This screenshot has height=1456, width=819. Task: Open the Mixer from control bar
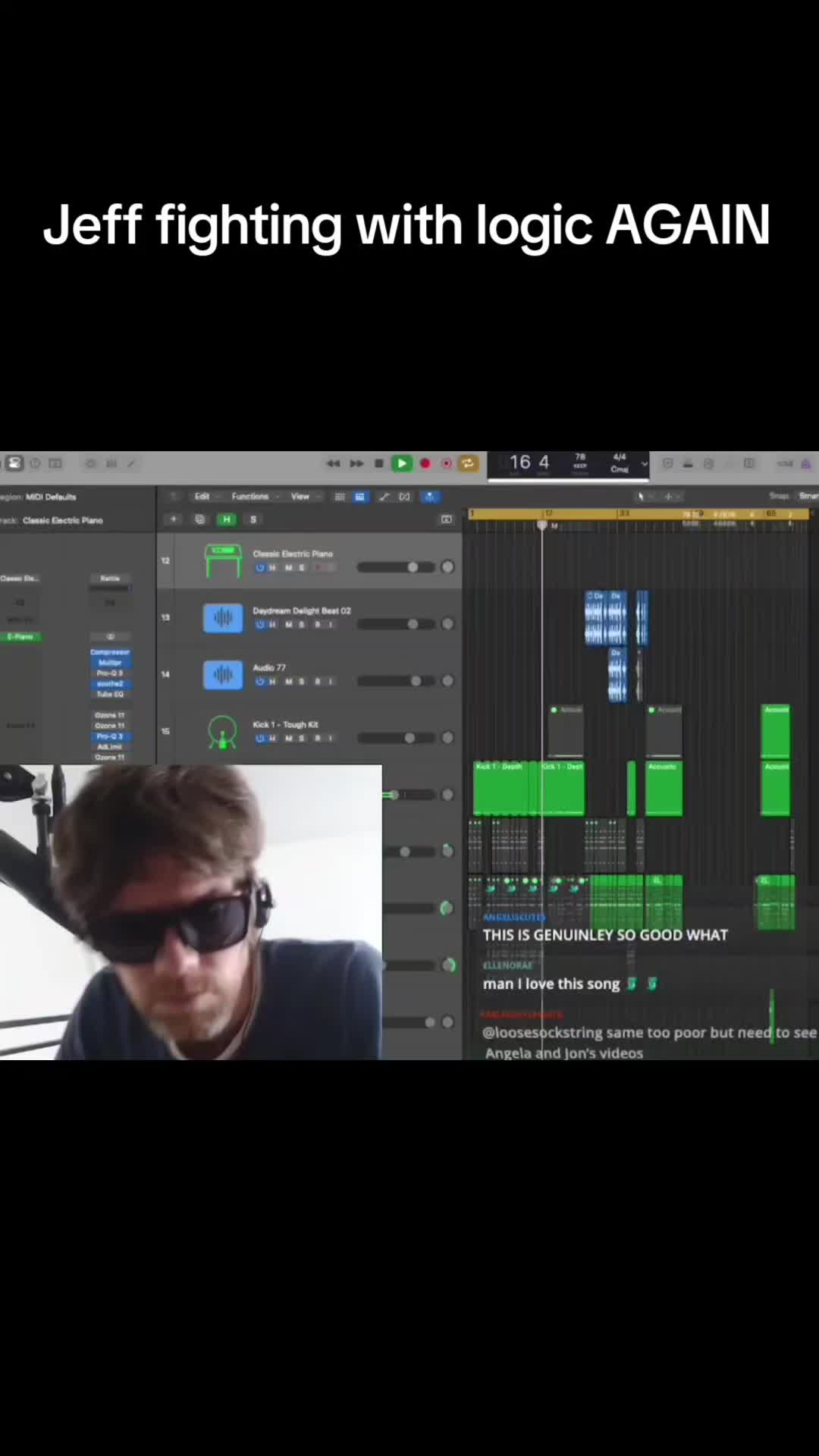[x=111, y=463]
